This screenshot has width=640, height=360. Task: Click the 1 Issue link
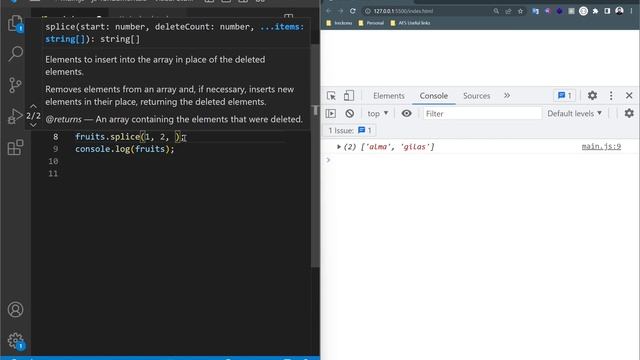[350, 131]
